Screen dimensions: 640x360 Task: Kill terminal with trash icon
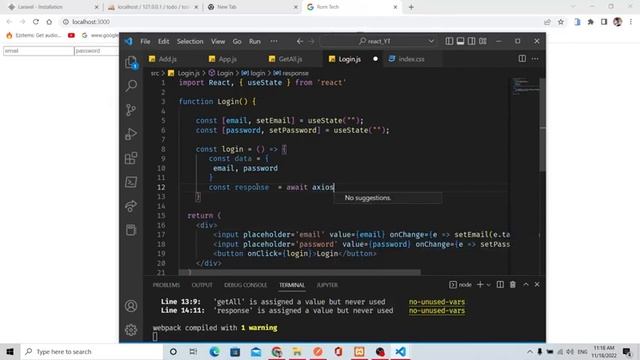pyautogui.click(x=513, y=284)
